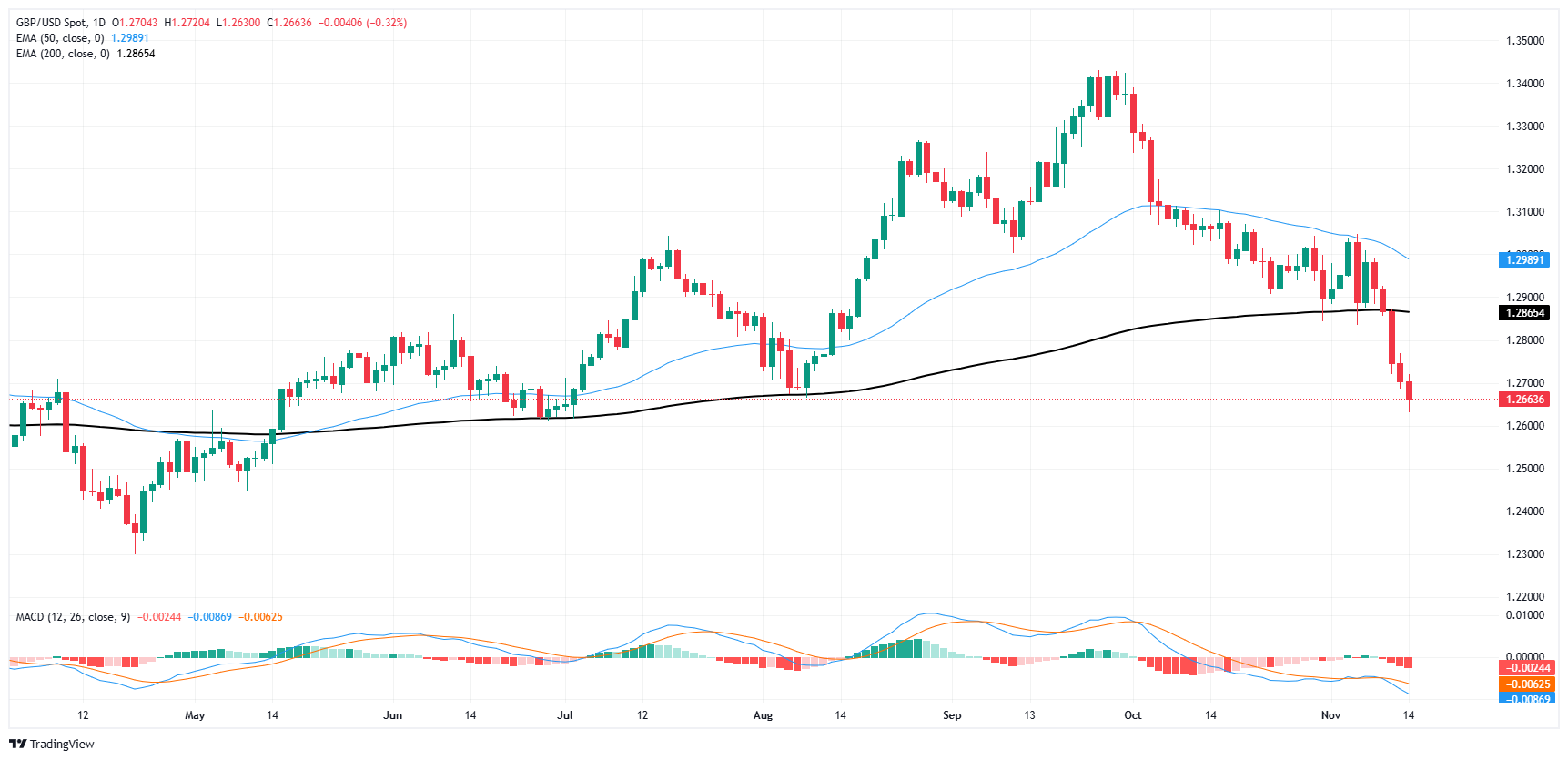Click the Aug label on time axis
Screen dimensions: 1568x760
pyautogui.click(x=763, y=715)
